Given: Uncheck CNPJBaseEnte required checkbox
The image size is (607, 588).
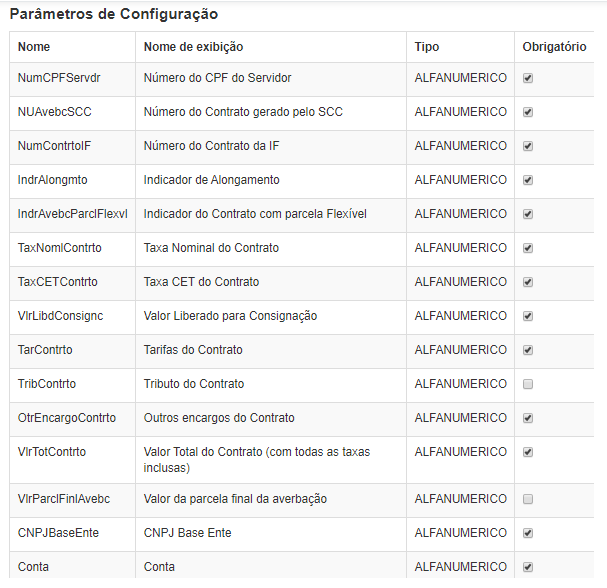Looking at the screenshot, I should click(x=528, y=533).
